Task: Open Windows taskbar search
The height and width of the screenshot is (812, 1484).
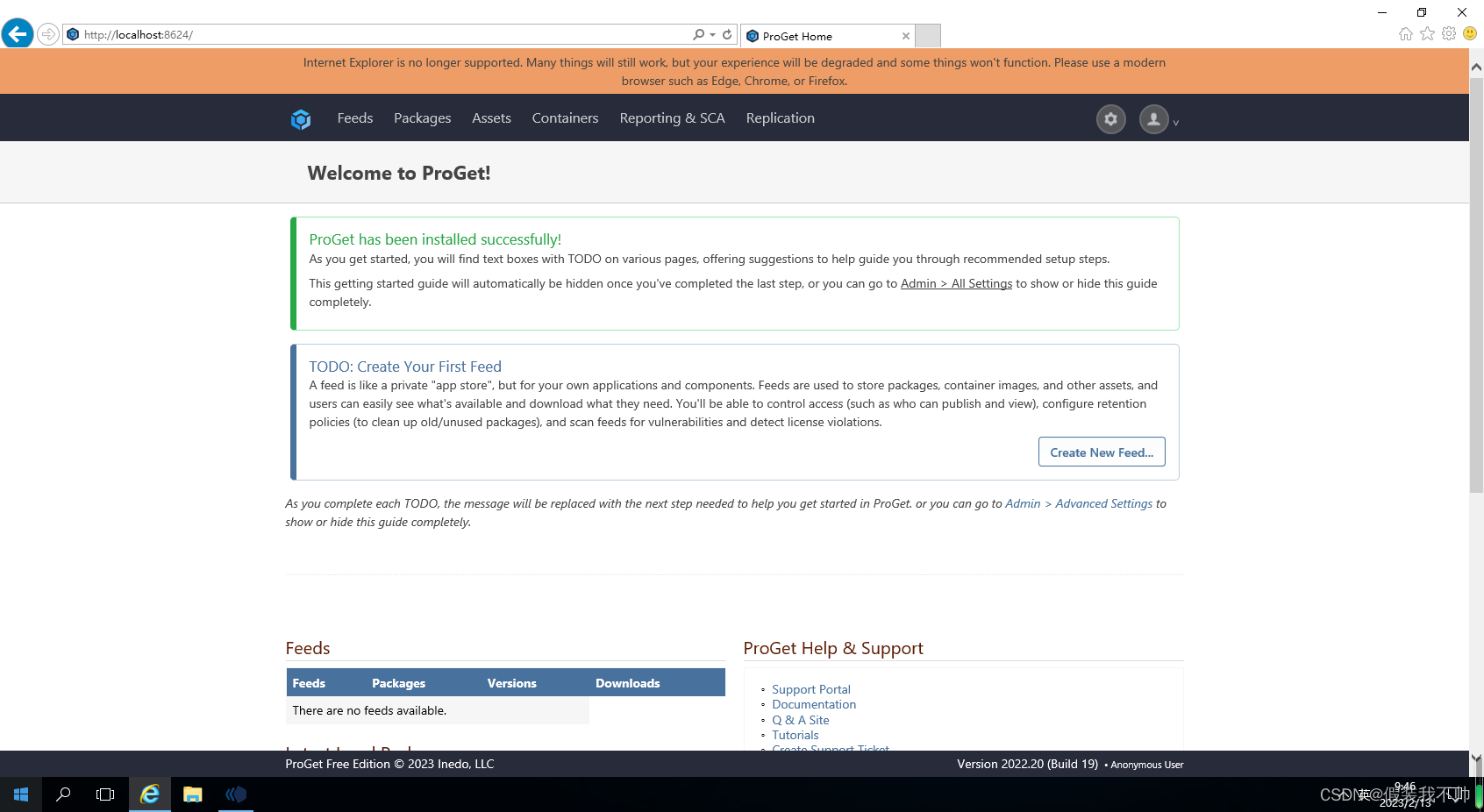Action: [63, 794]
